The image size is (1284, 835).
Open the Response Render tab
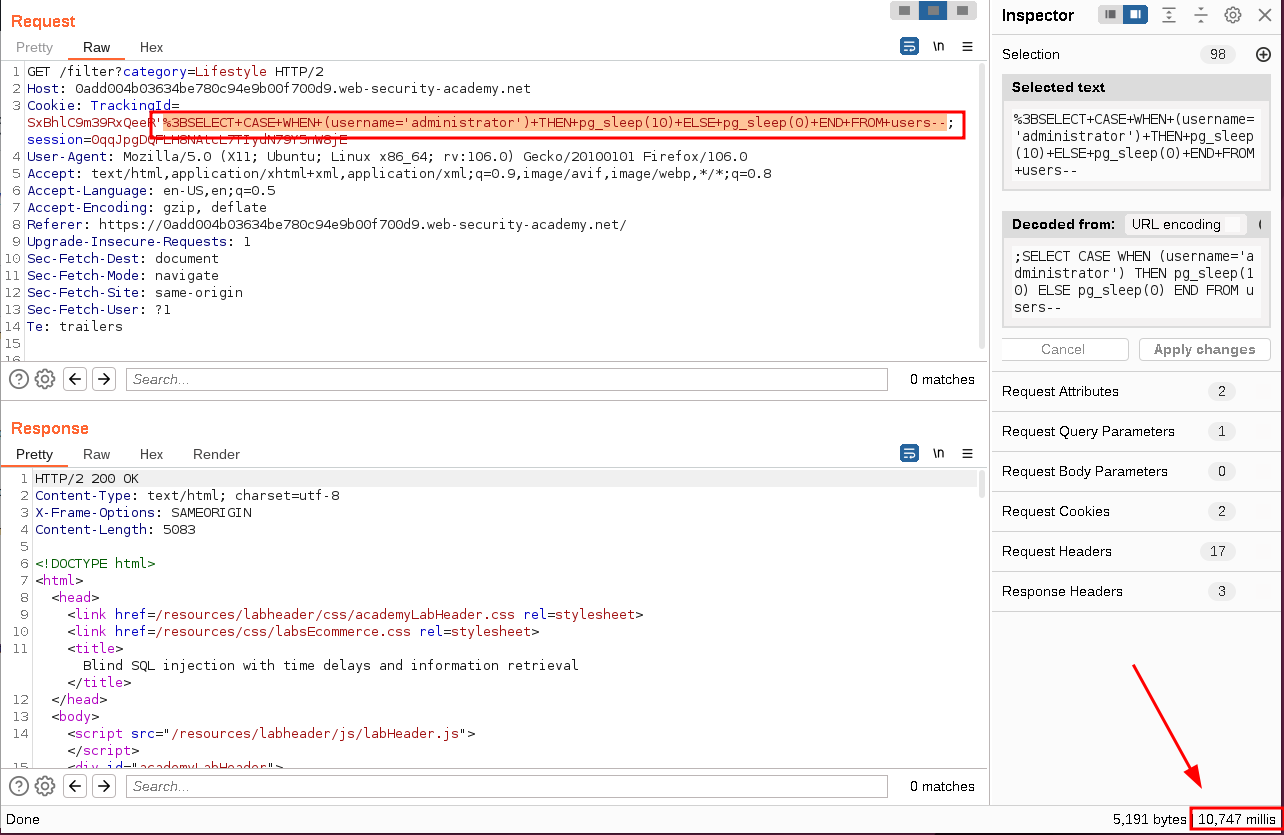(x=216, y=454)
